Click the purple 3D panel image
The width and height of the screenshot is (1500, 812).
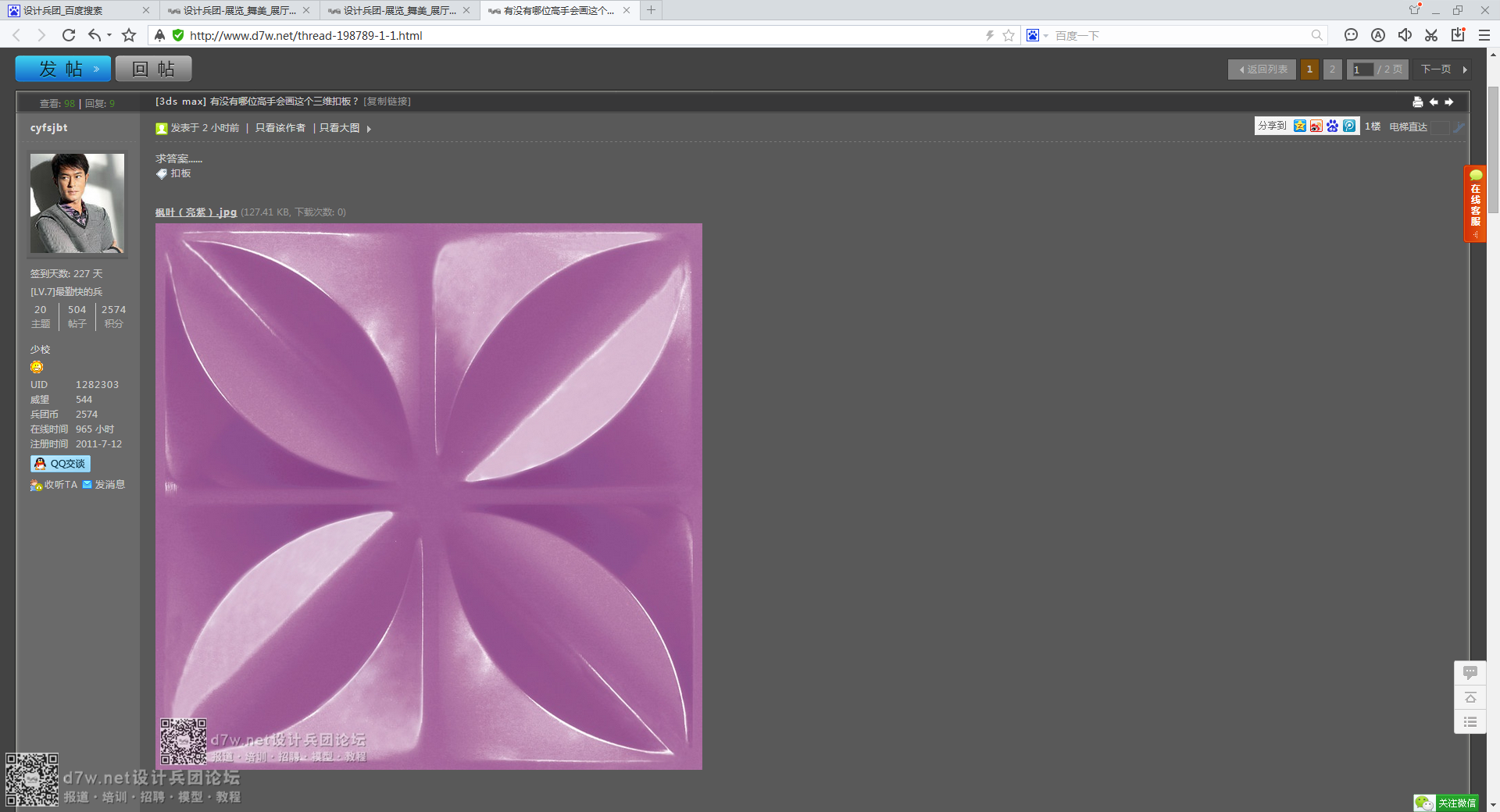click(x=429, y=497)
